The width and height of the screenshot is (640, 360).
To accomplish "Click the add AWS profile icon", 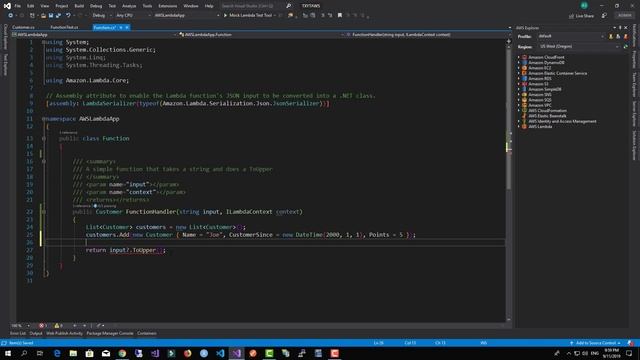I will [x=611, y=36].
